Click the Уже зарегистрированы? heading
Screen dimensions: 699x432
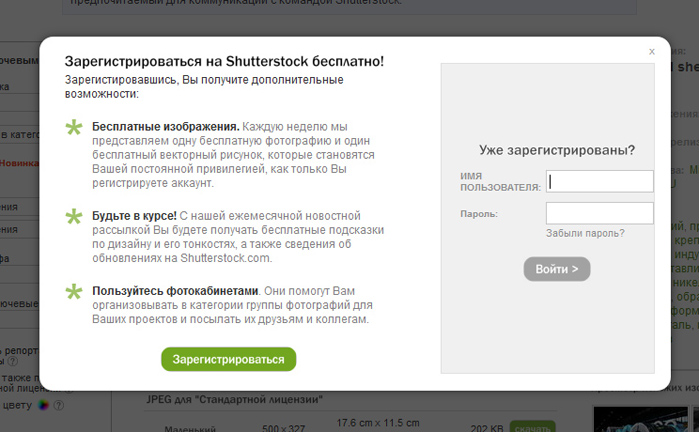click(x=557, y=150)
